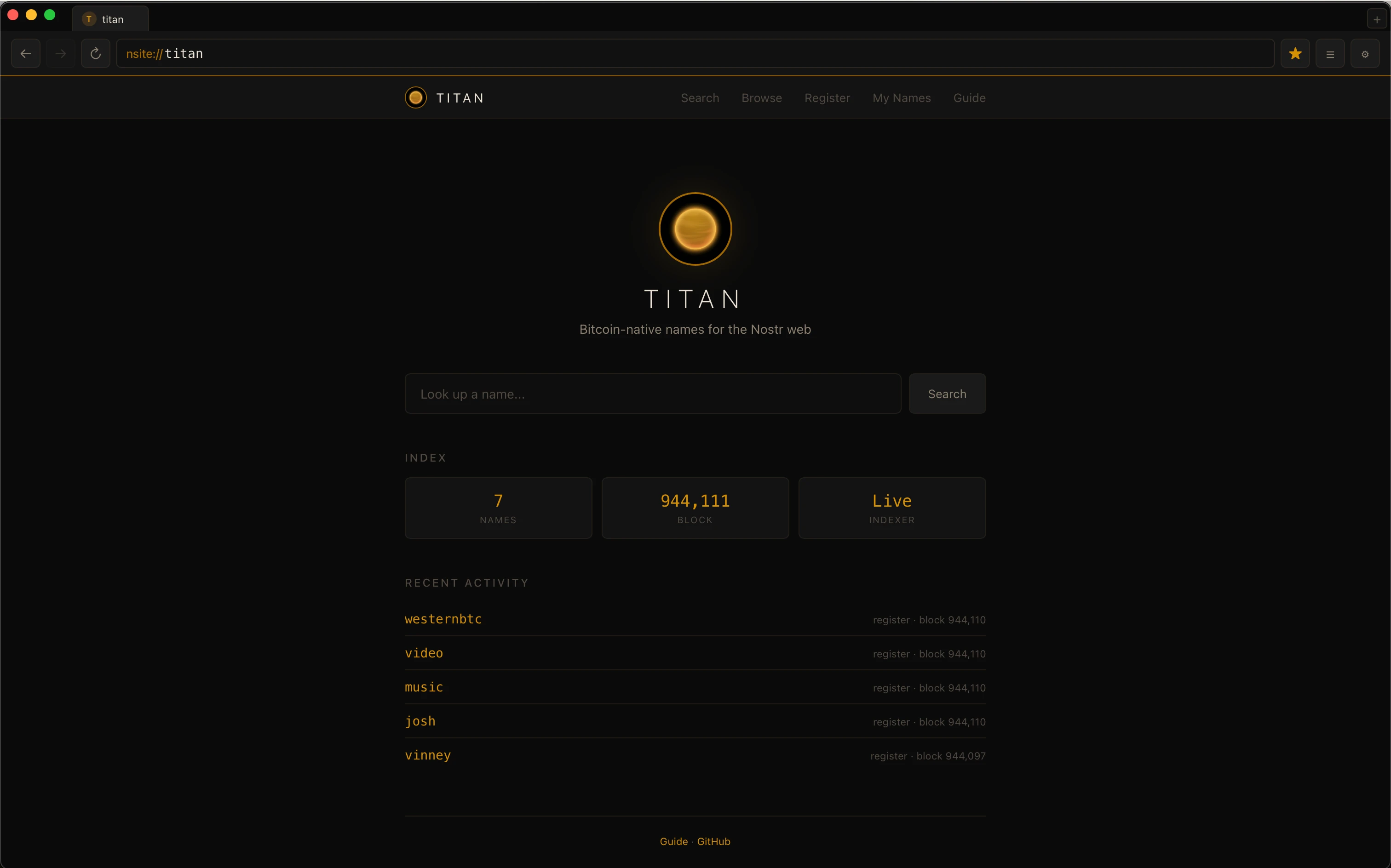The width and height of the screenshot is (1391, 868).
Task: Open My Names in navigation
Action: click(901, 97)
